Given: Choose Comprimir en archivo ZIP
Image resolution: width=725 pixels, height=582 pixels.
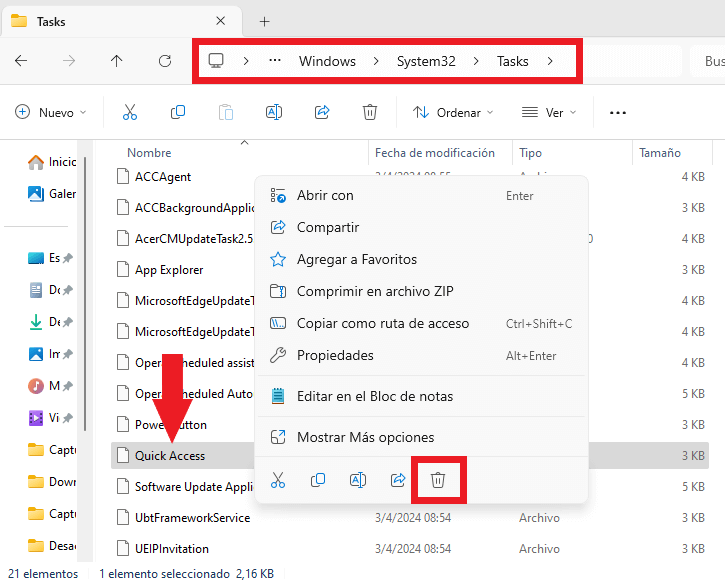Looking at the screenshot, I should point(421,291).
